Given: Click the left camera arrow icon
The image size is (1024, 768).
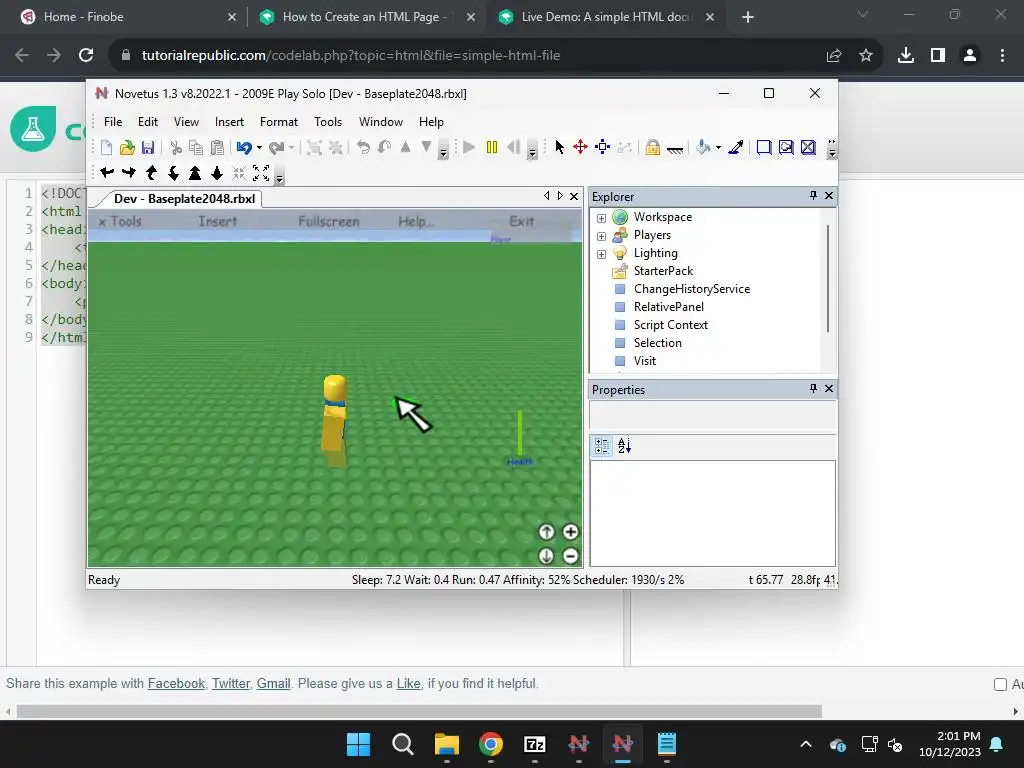Looking at the screenshot, I should [x=107, y=172].
